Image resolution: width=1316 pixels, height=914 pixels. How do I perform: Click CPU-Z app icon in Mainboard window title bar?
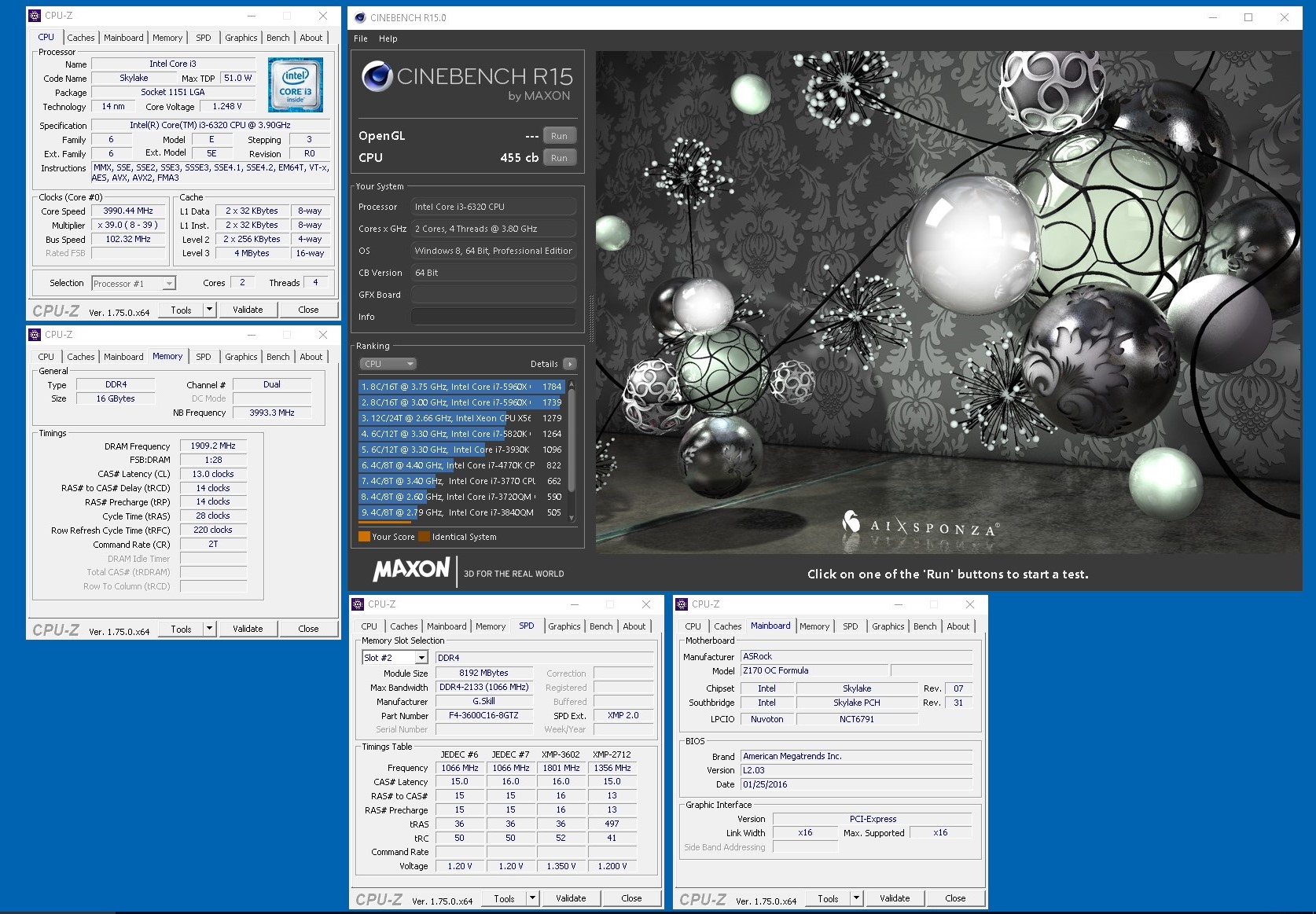tap(682, 604)
